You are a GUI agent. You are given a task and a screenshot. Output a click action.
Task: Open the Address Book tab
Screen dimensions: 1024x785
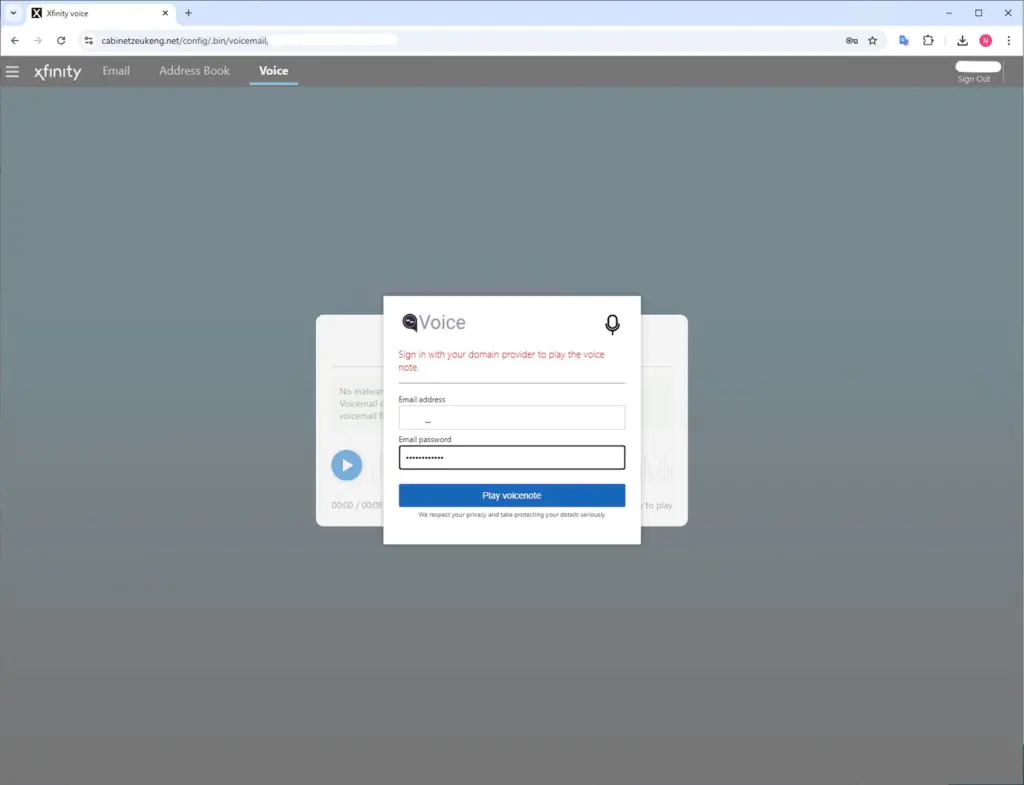point(194,71)
